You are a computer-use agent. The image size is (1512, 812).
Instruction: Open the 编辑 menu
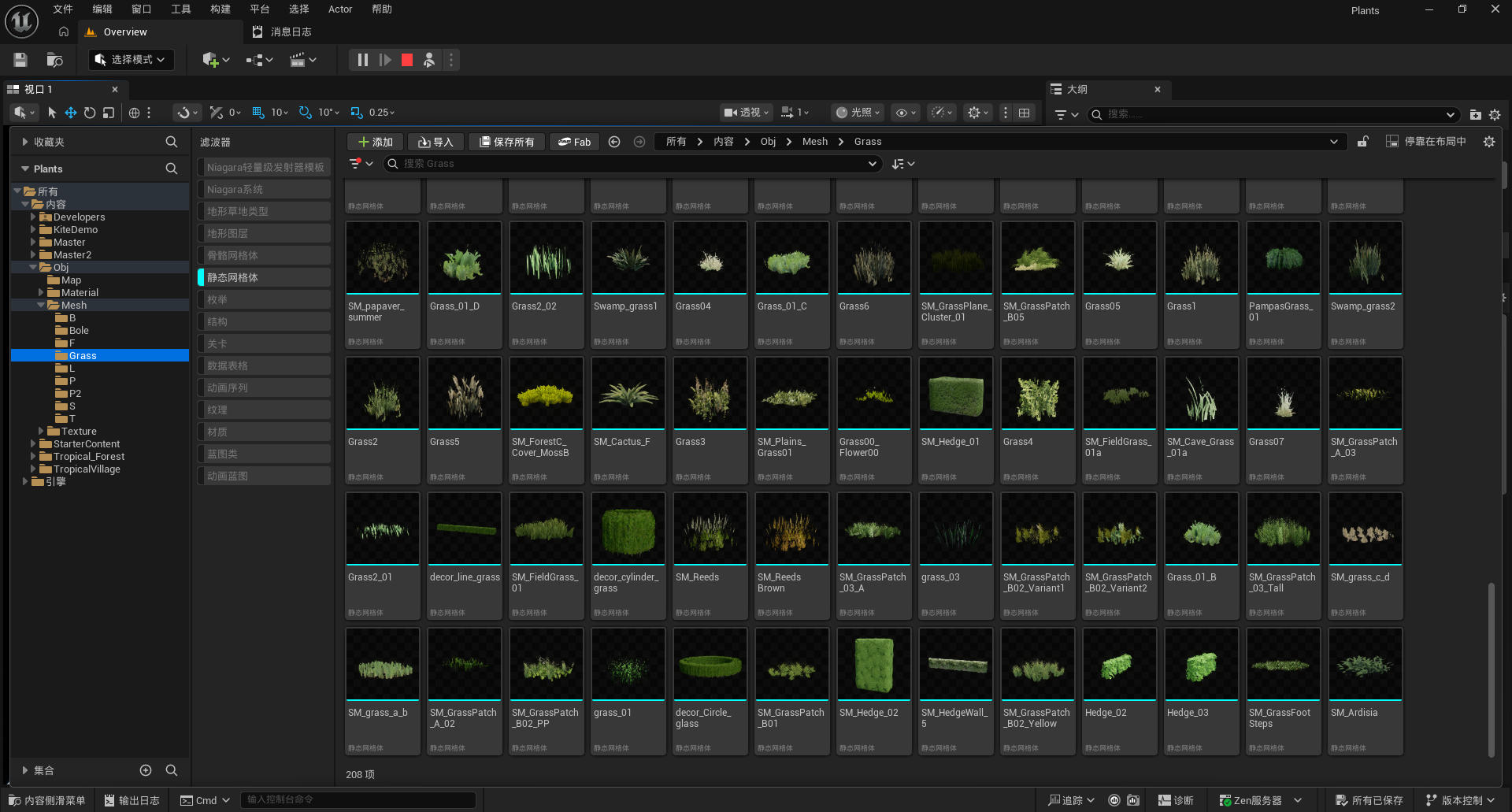tap(102, 9)
